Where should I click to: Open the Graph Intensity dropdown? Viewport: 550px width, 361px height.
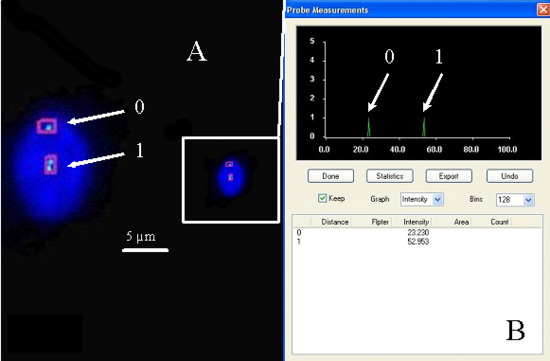pos(422,199)
